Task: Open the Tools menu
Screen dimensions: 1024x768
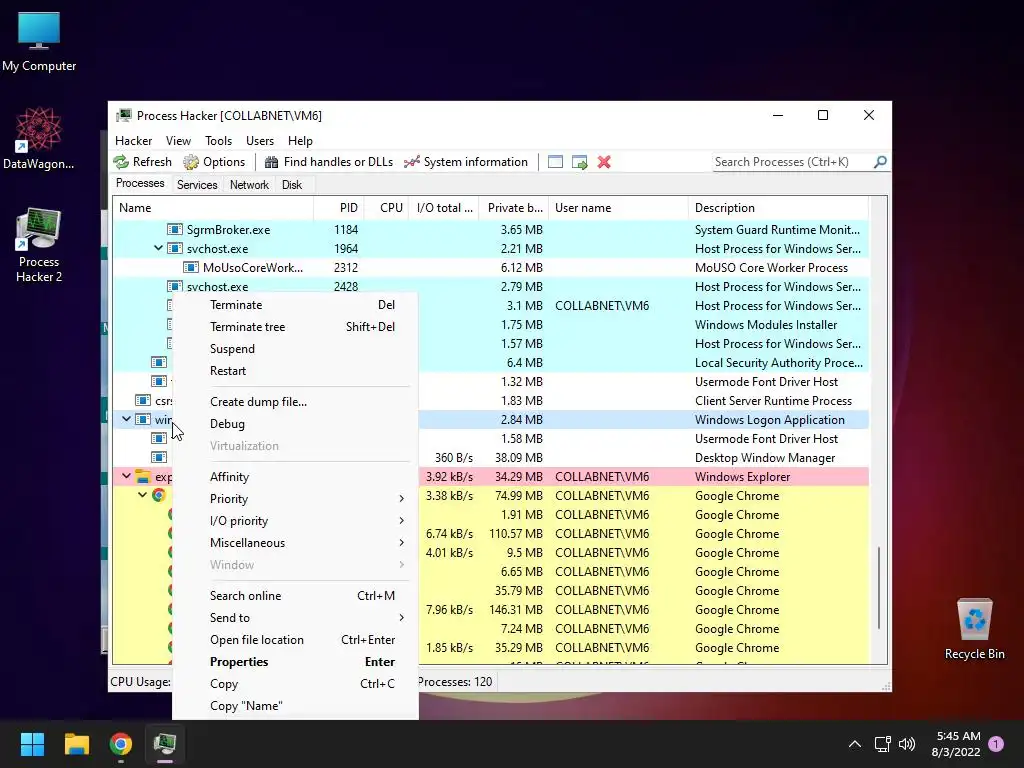Action: tap(218, 140)
